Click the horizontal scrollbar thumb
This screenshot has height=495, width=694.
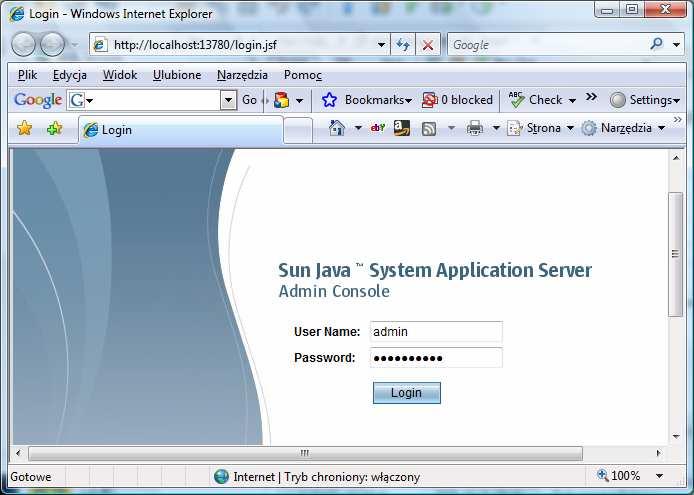[305, 453]
